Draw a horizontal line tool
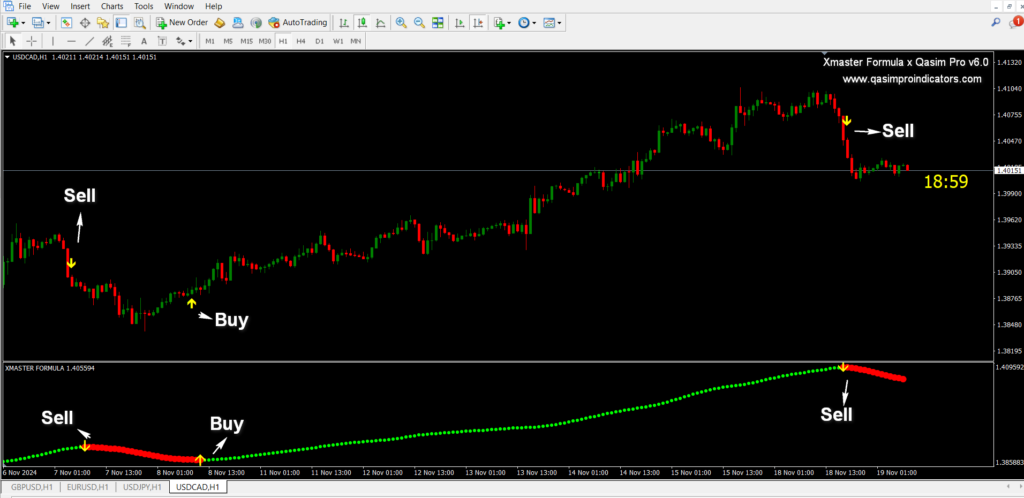 click(71, 41)
